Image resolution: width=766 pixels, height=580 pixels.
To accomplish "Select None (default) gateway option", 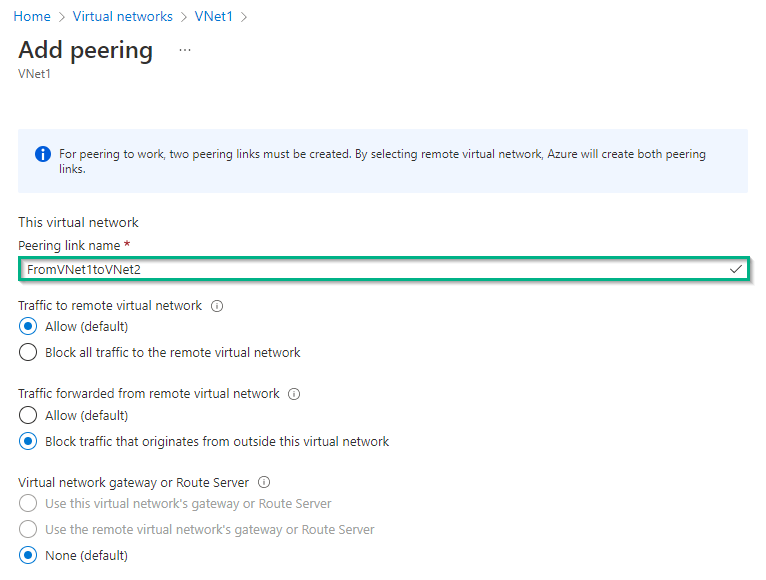I will pos(28,555).
